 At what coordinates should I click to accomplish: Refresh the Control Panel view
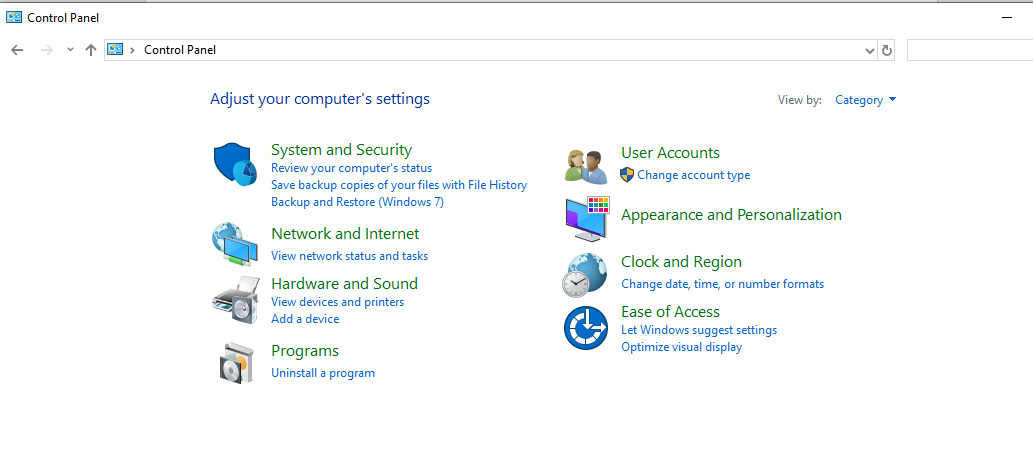coord(886,50)
